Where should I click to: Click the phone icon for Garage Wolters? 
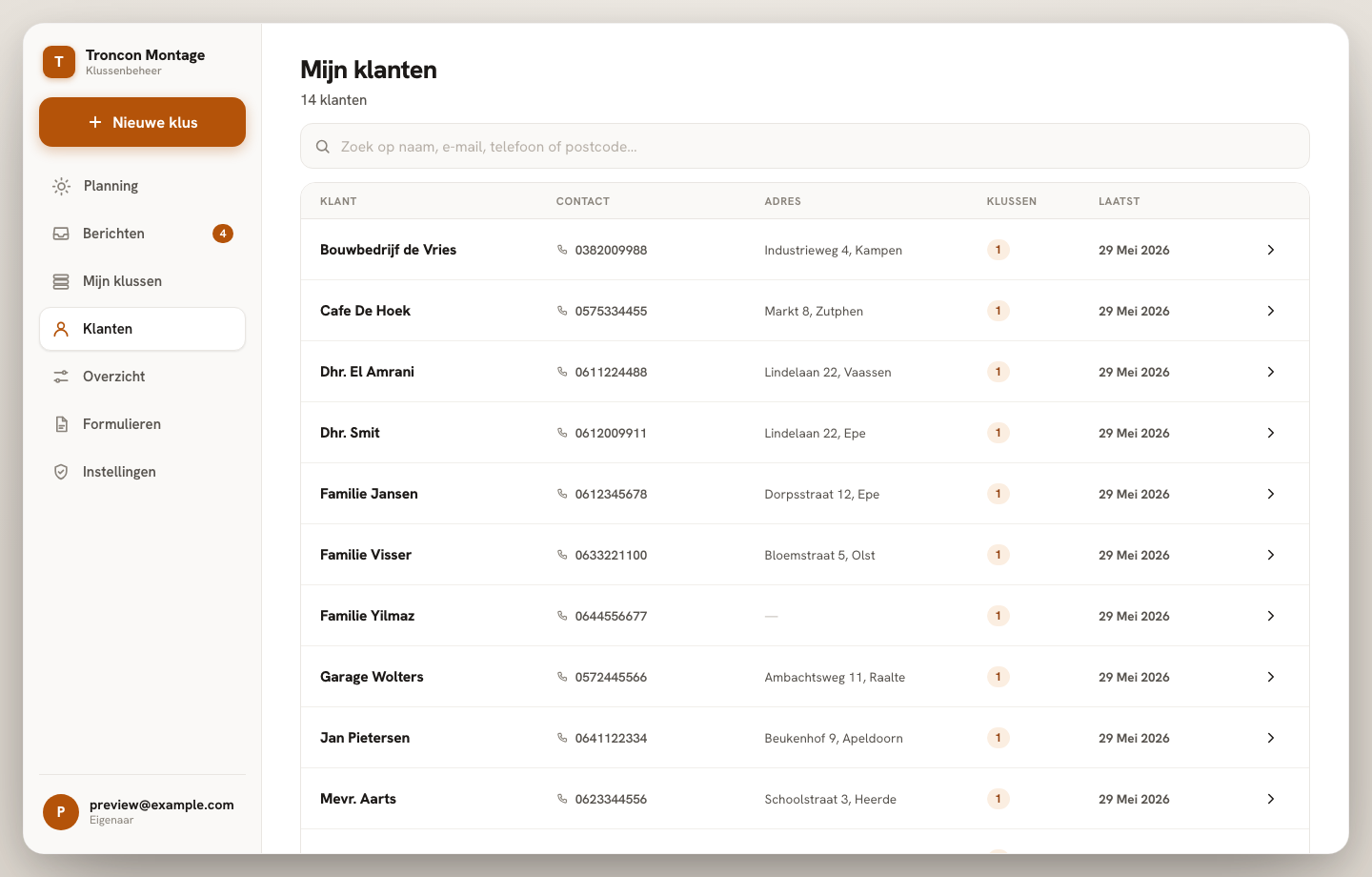coord(562,677)
